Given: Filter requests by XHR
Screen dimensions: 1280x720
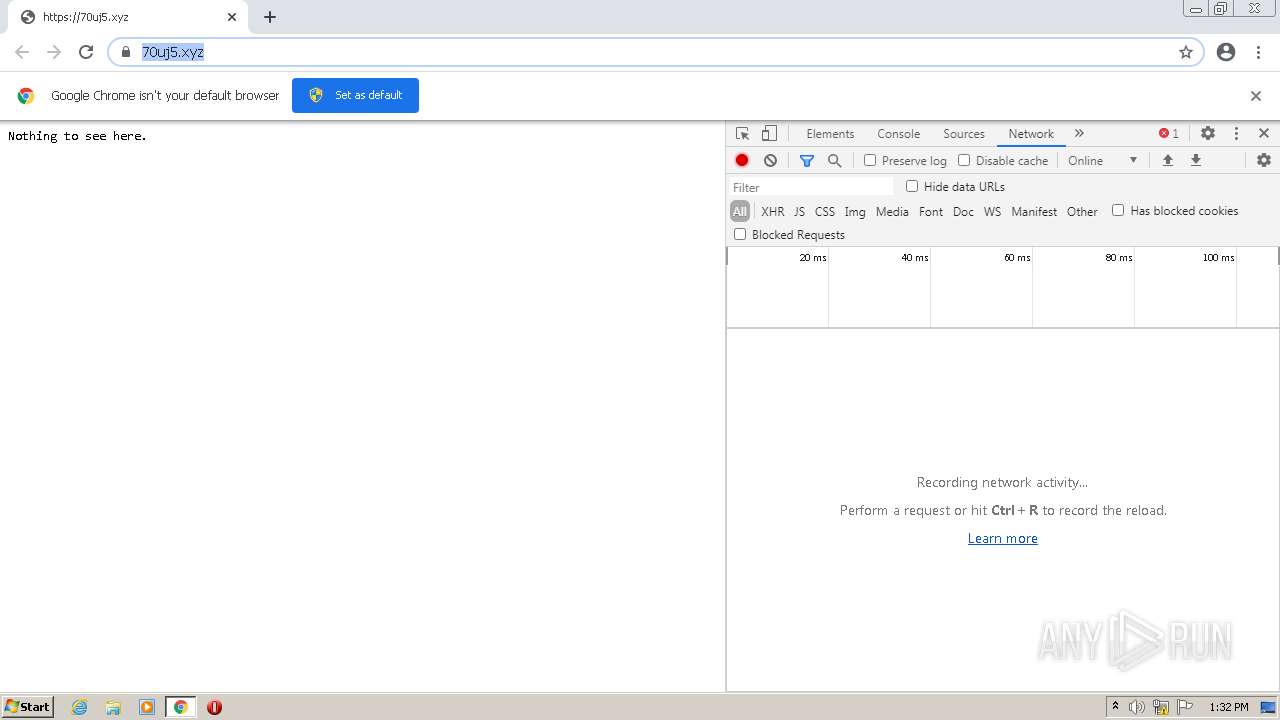Looking at the screenshot, I should click(773, 211).
